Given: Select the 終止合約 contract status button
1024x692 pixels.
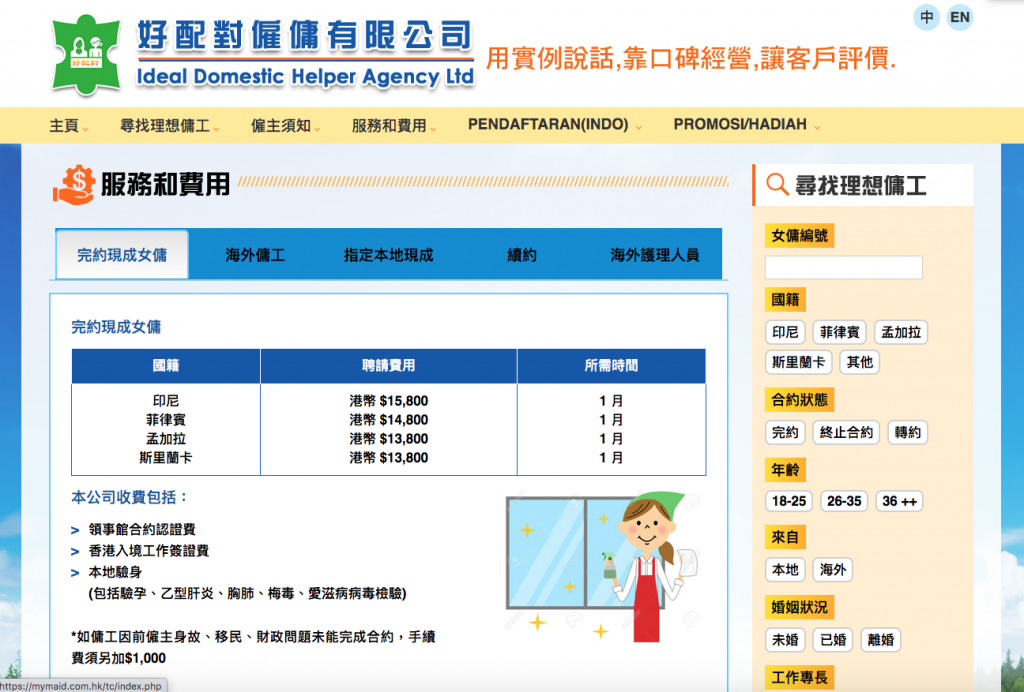Looking at the screenshot, I should click(846, 432).
